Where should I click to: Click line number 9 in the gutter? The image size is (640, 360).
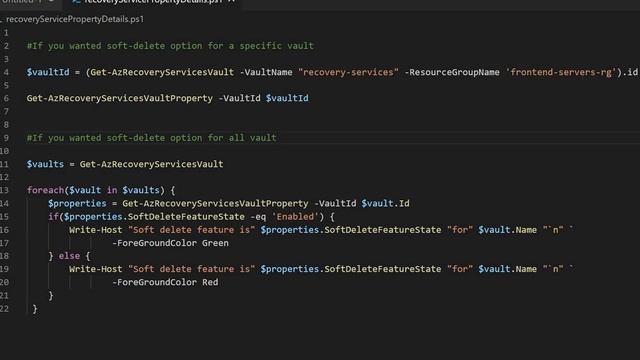tap(6, 138)
